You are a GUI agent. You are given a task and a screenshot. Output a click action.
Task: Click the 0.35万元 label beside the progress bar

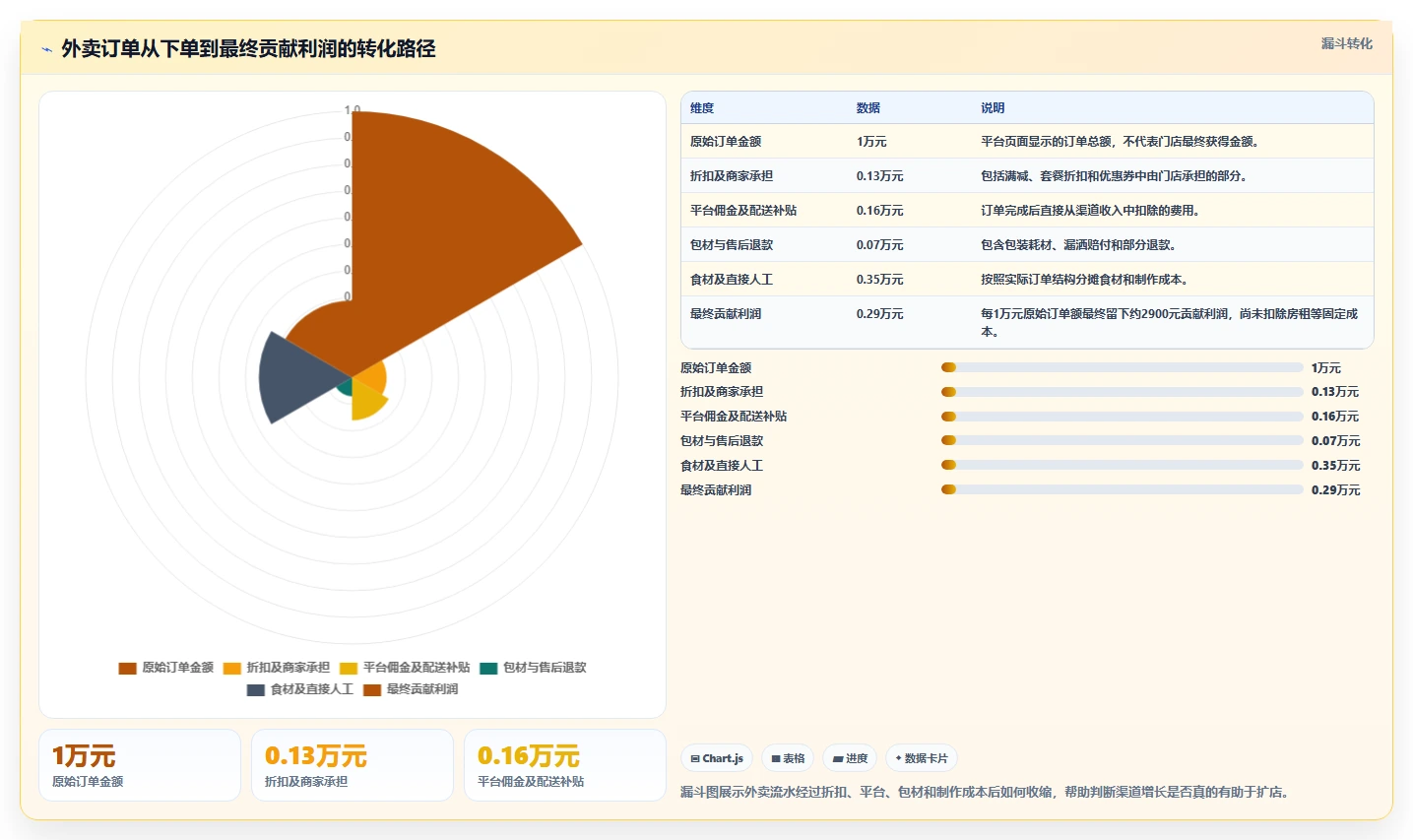[x=1335, y=466]
